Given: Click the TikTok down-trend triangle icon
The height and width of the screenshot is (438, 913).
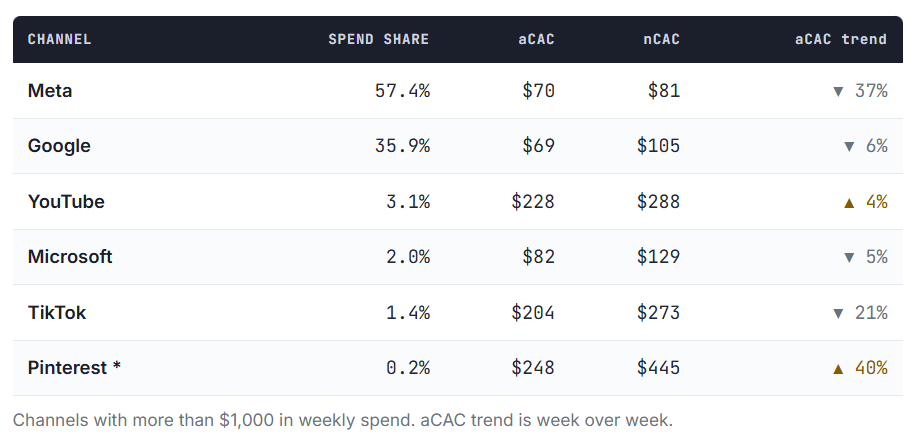Looking at the screenshot, I should coord(838,313).
